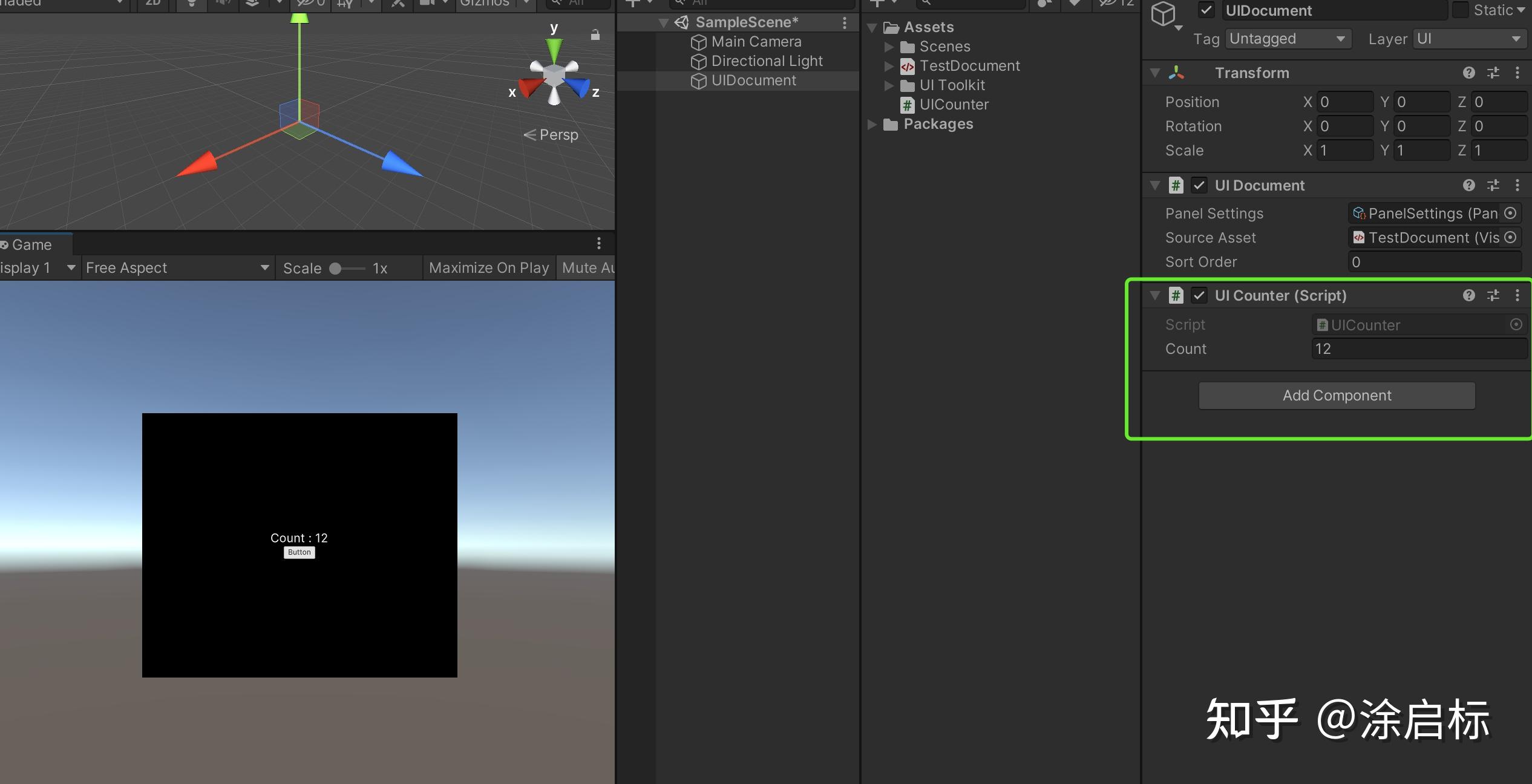Click the scene view audio toggle icon
Image resolution: width=1532 pixels, height=784 pixels.
tap(223, 4)
